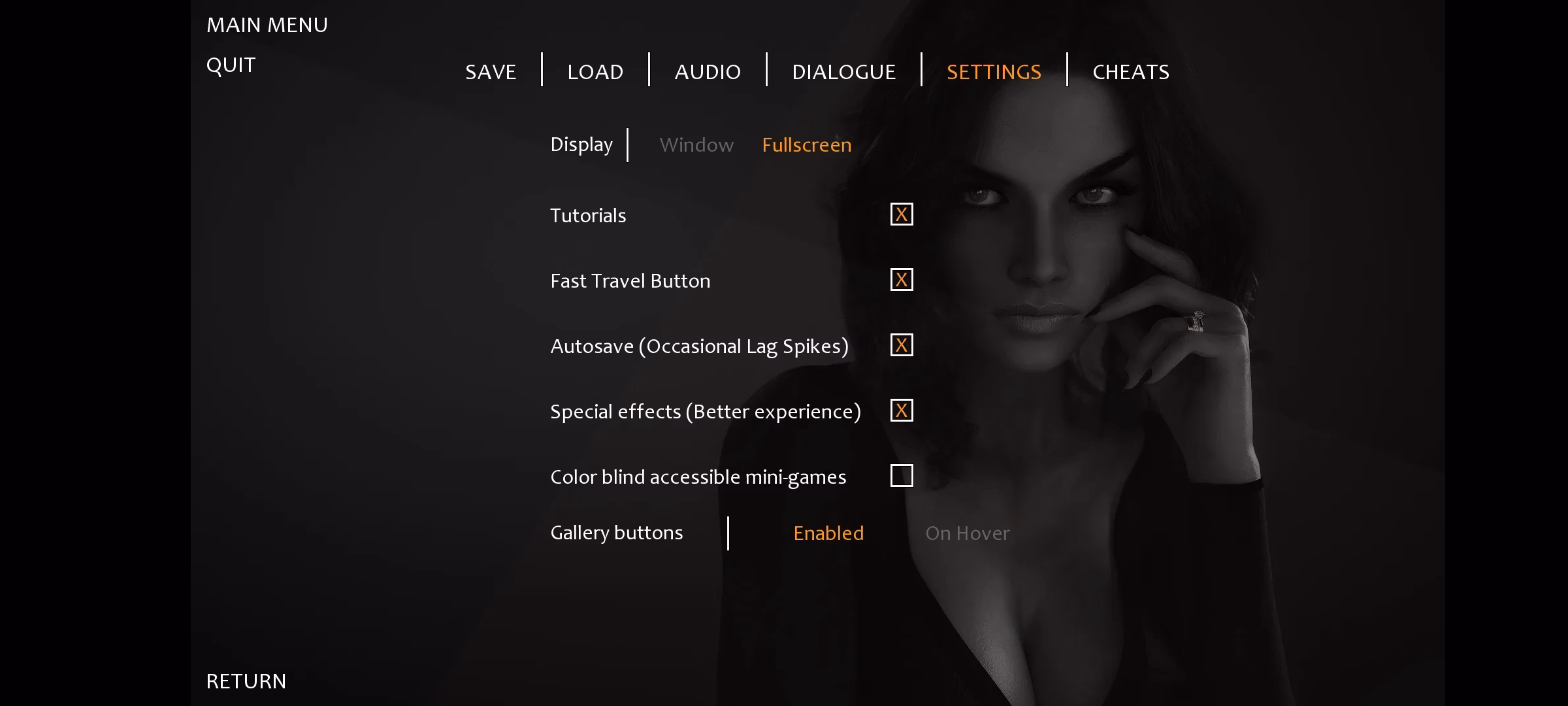Set Gallery buttons to Enabled

[828, 533]
